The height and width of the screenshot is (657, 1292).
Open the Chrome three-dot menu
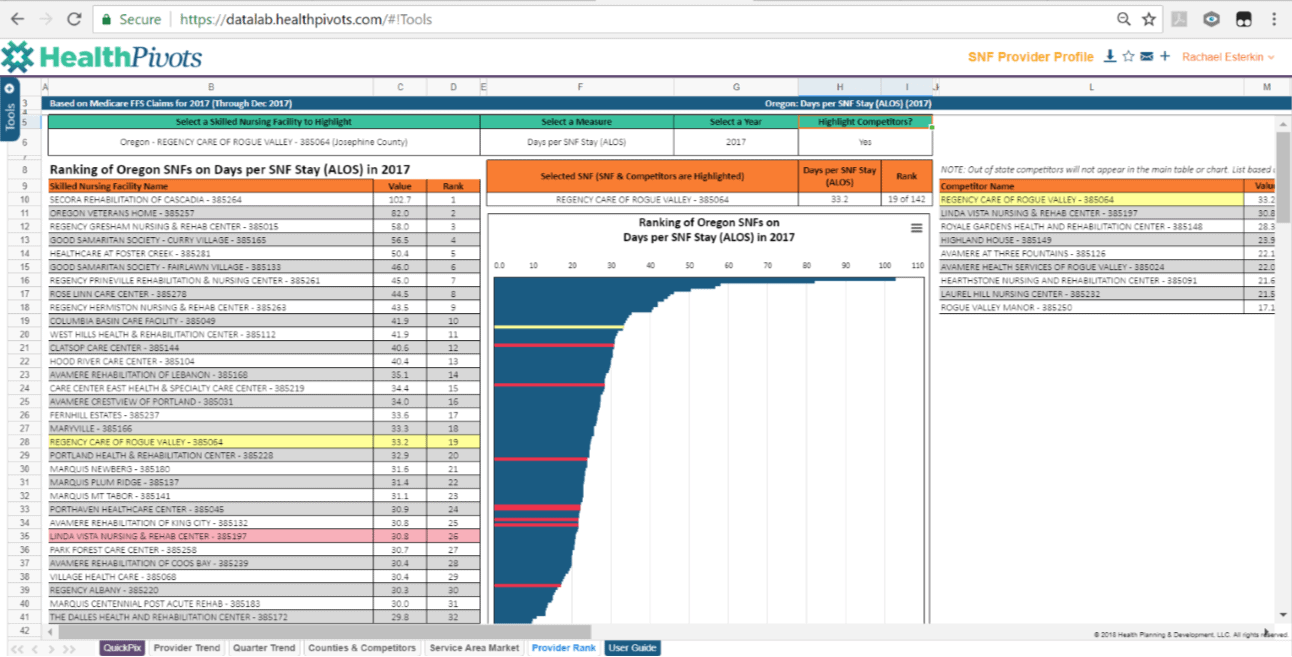click(x=1273, y=19)
